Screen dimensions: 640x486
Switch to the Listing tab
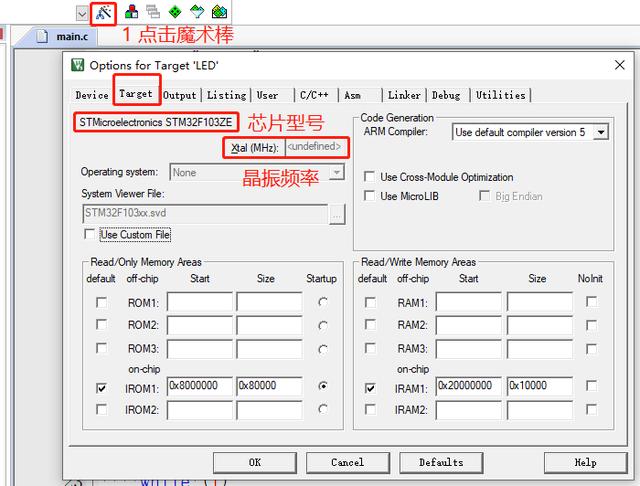[x=227, y=95]
